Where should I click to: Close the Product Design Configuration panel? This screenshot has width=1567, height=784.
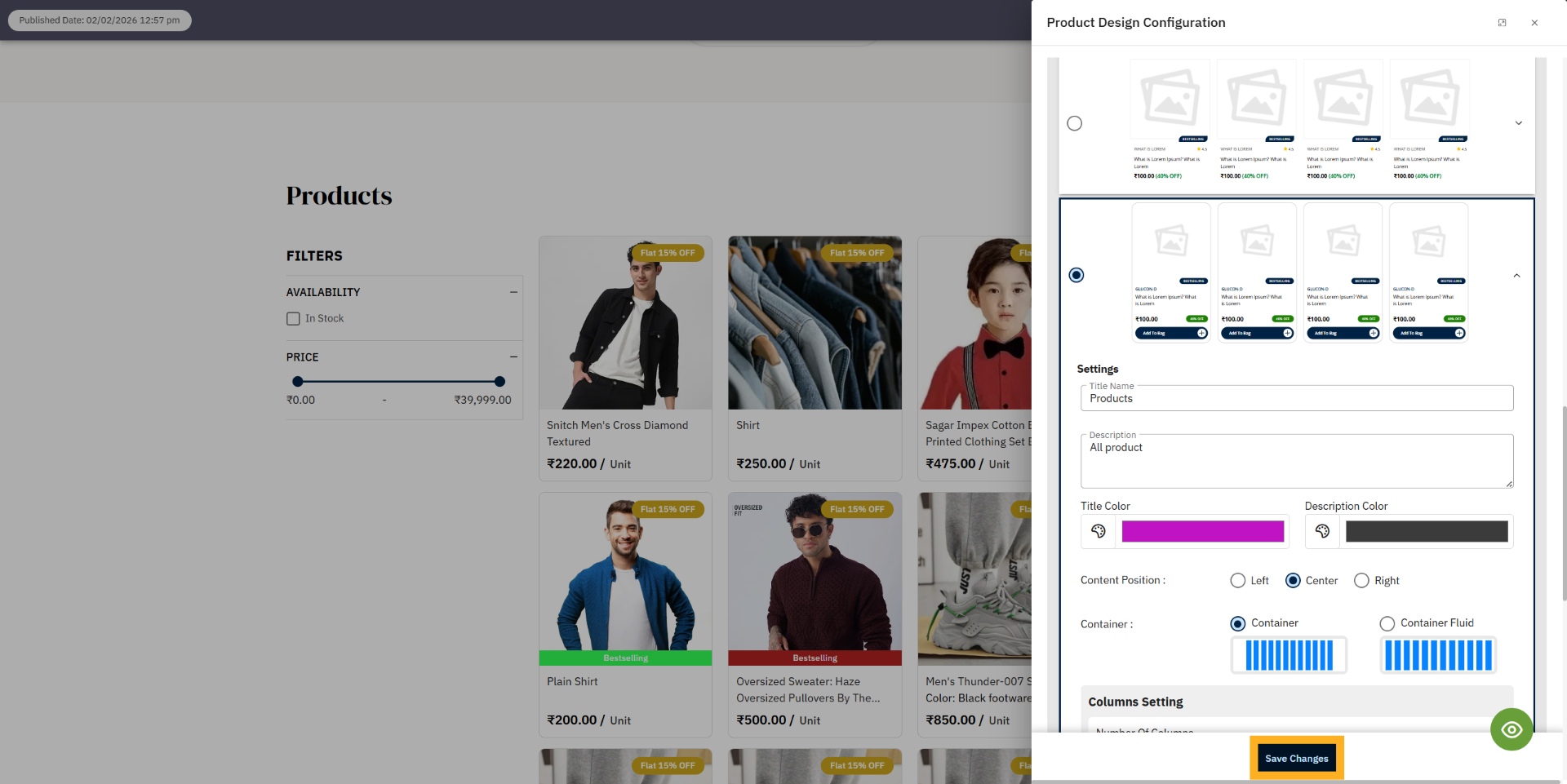pos(1534,22)
